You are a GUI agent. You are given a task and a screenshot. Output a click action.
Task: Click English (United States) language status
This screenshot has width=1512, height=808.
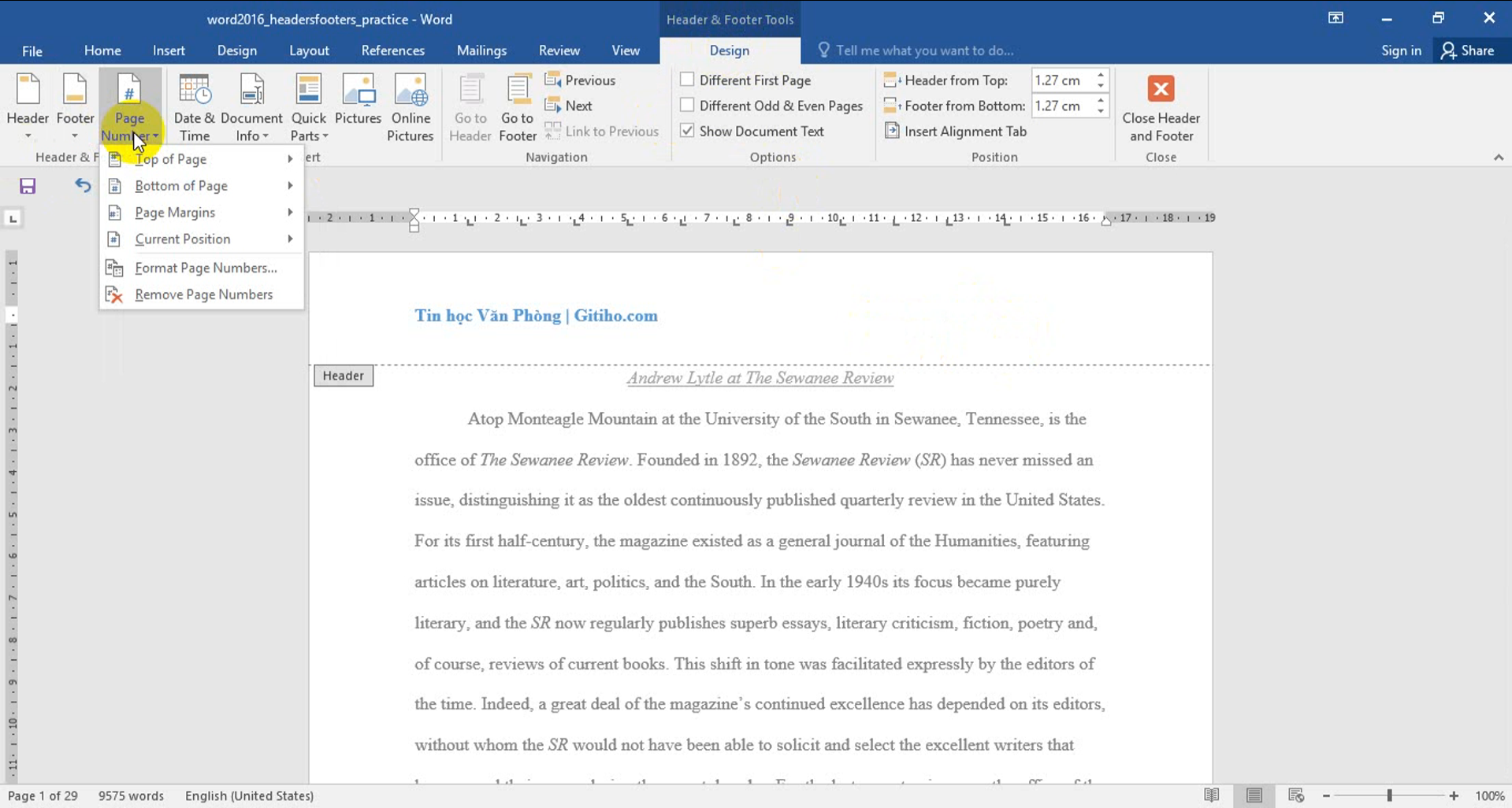pyautogui.click(x=249, y=796)
